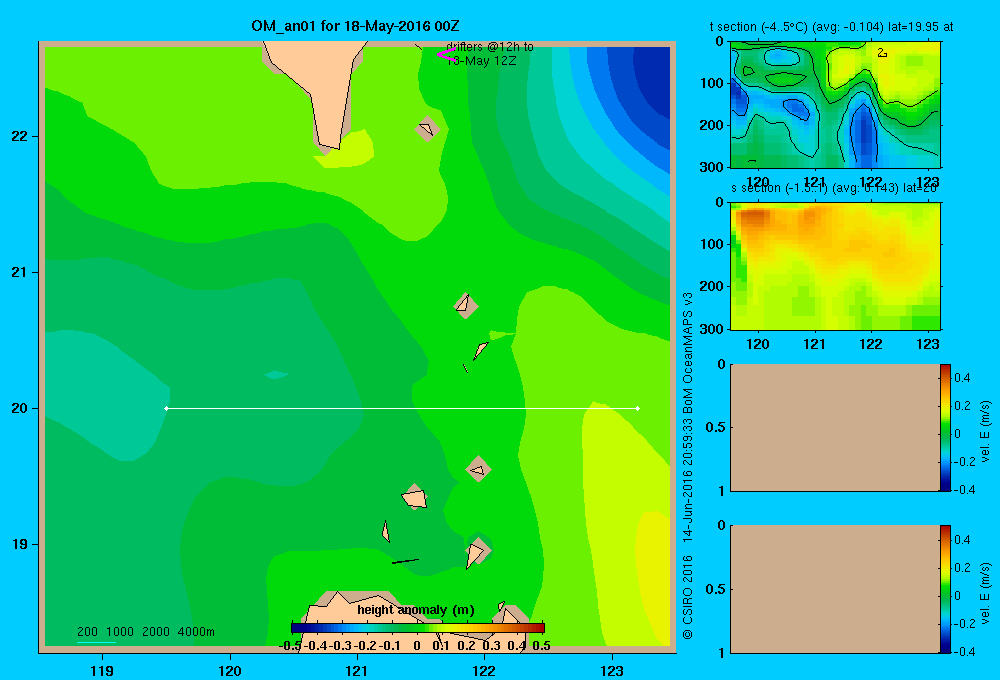1000x680 pixels.
Task: Click longitude tick 121 under s section plot
Action: pyautogui.click(x=814, y=344)
